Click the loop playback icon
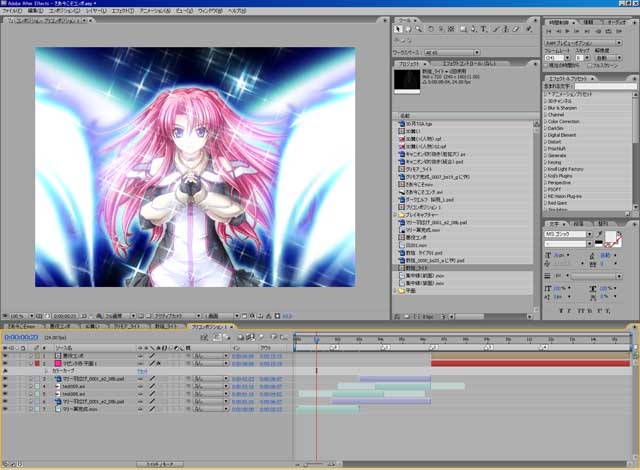Screen dimensions: 640x470 (609, 31)
